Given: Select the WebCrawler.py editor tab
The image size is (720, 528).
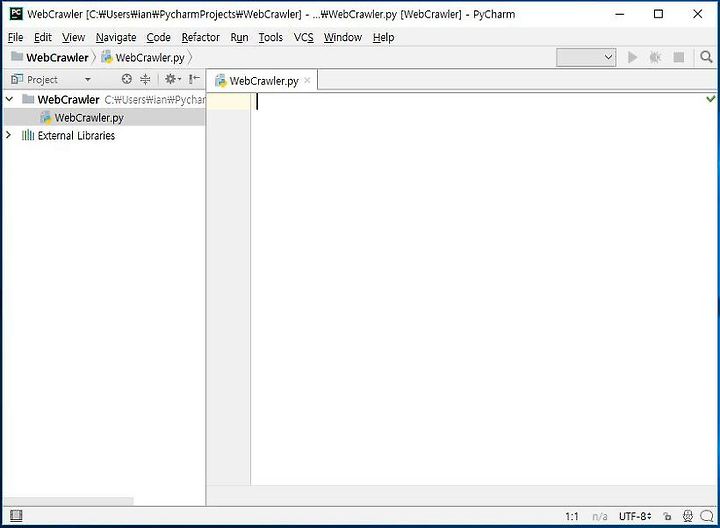Looking at the screenshot, I should (262, 81).
